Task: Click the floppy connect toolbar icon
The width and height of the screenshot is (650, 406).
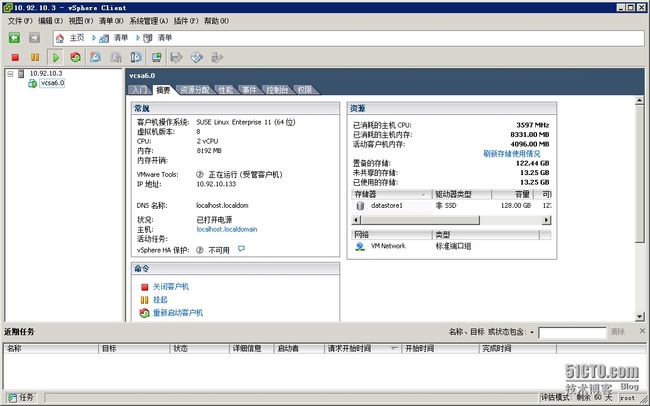Action: [x=177, y=57]
